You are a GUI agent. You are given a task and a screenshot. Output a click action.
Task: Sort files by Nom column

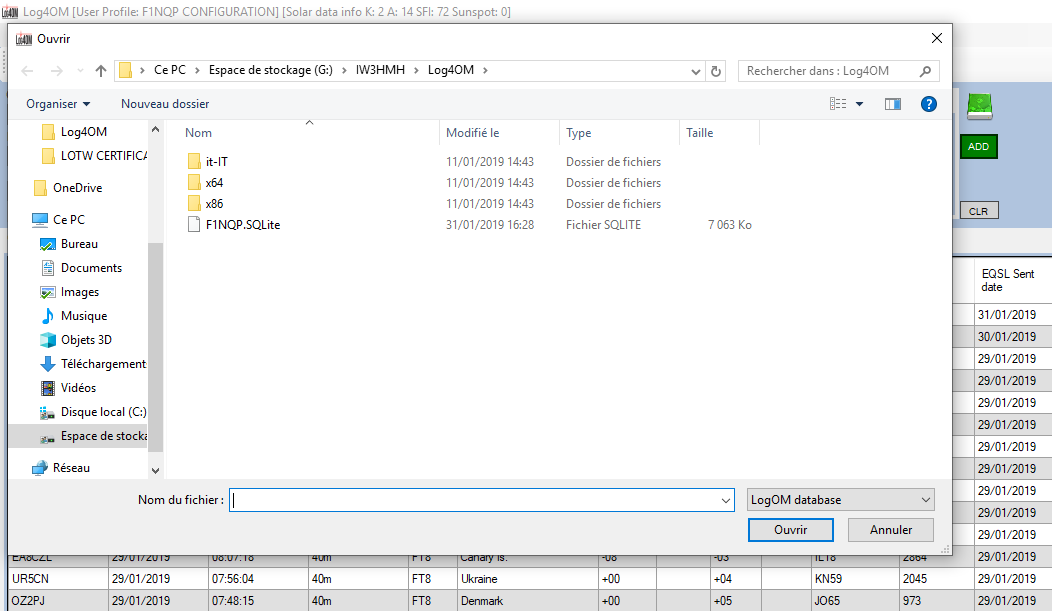coord(198,133)
